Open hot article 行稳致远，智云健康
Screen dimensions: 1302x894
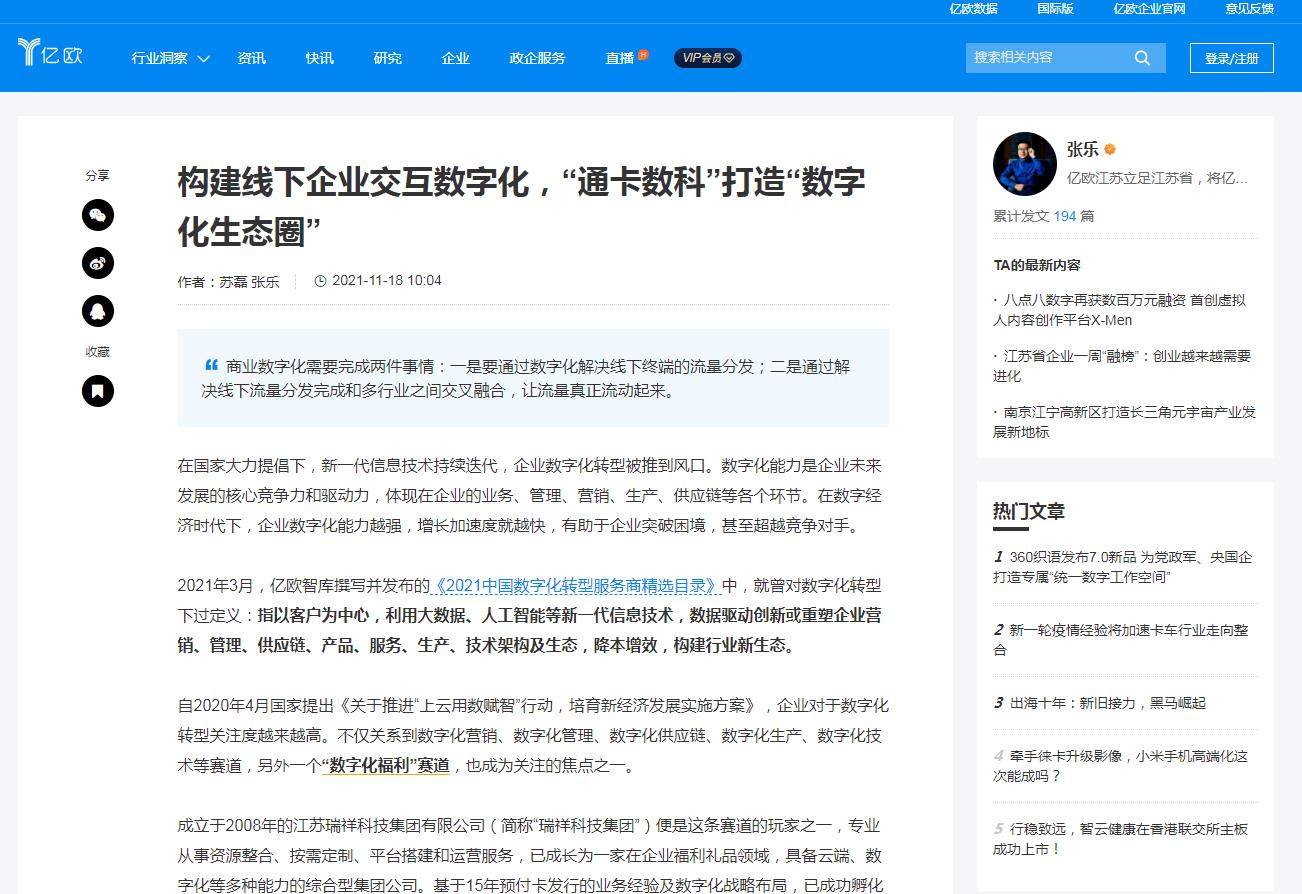coord(1120,839)
